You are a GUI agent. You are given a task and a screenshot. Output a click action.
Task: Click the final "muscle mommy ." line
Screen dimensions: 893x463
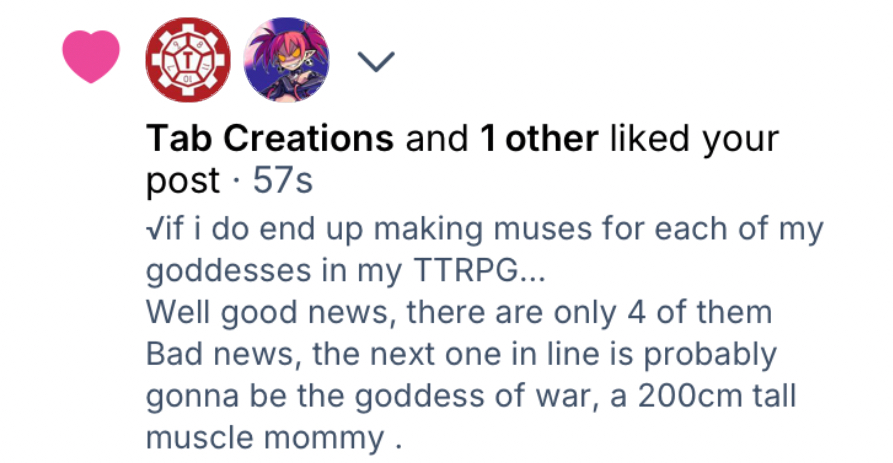(x=274, y=437)
